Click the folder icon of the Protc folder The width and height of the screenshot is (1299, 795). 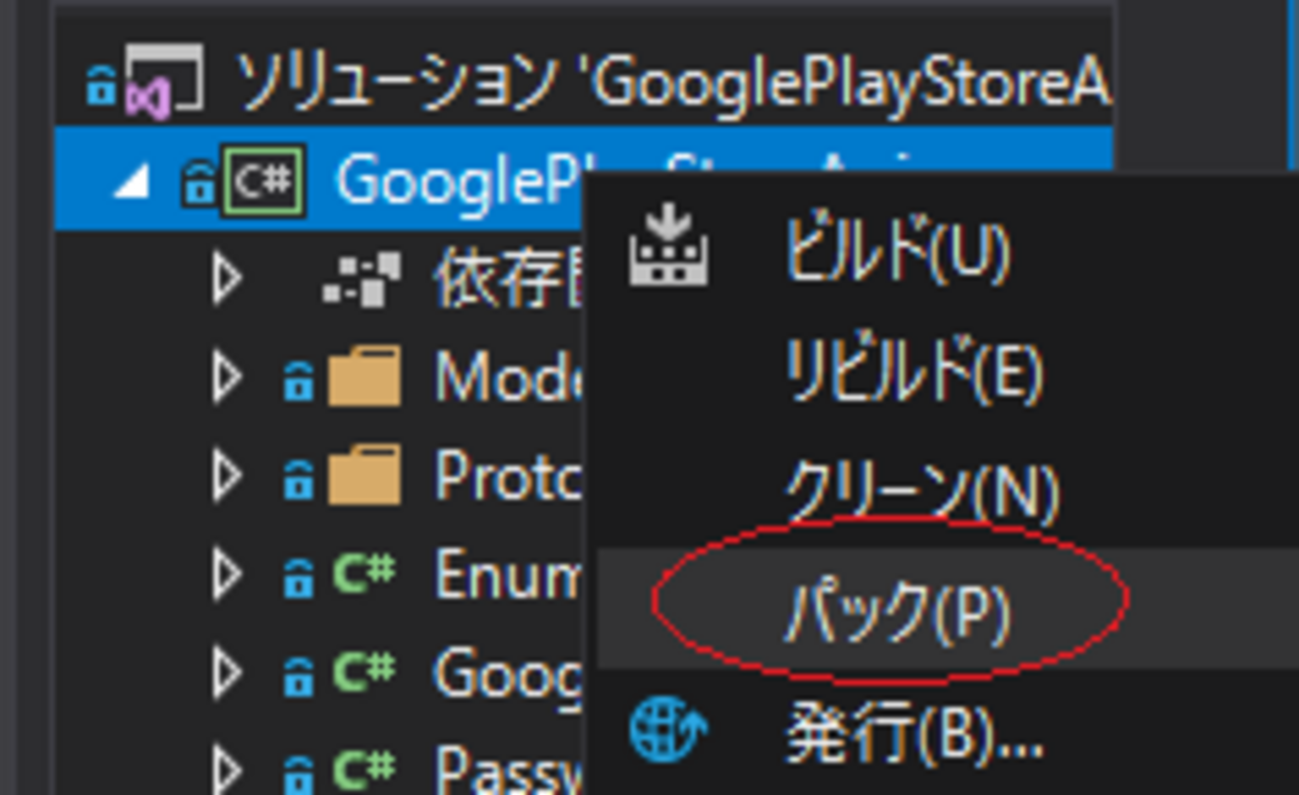tap(365, 475)
